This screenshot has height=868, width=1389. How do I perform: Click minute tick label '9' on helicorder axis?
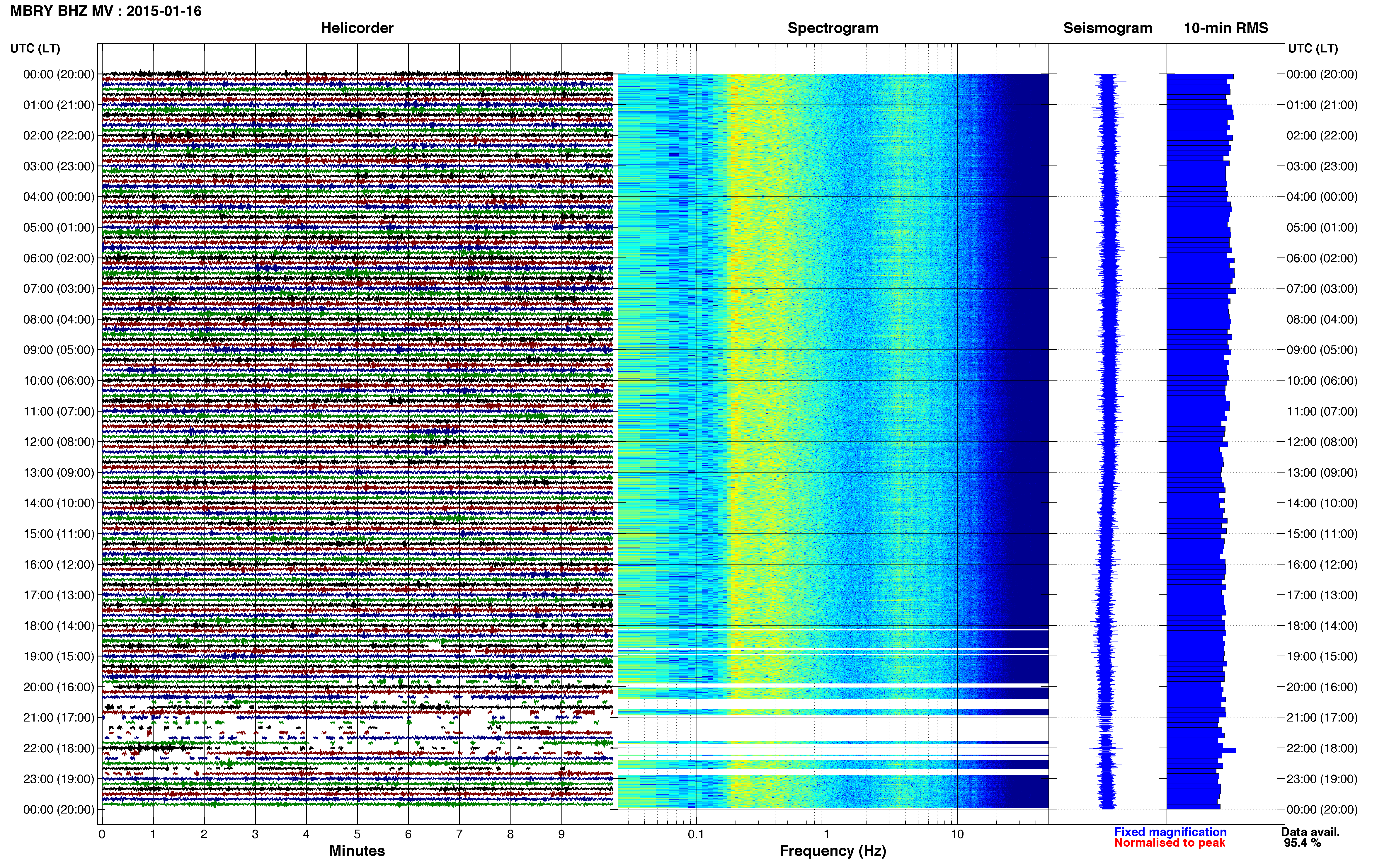561,834
